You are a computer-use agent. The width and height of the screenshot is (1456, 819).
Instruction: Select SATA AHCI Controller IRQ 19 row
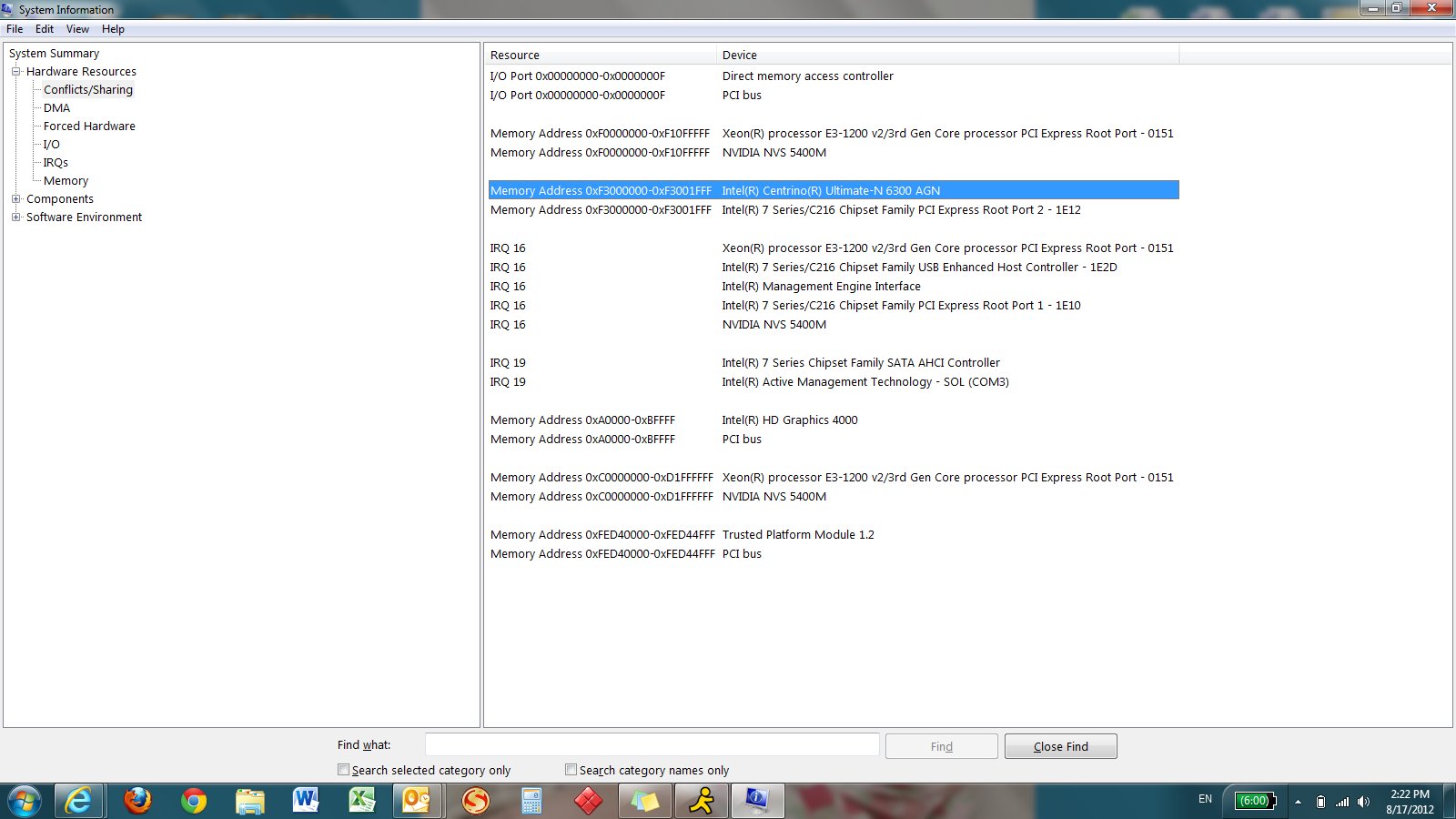pyautogui.click(x=834, y=362)
